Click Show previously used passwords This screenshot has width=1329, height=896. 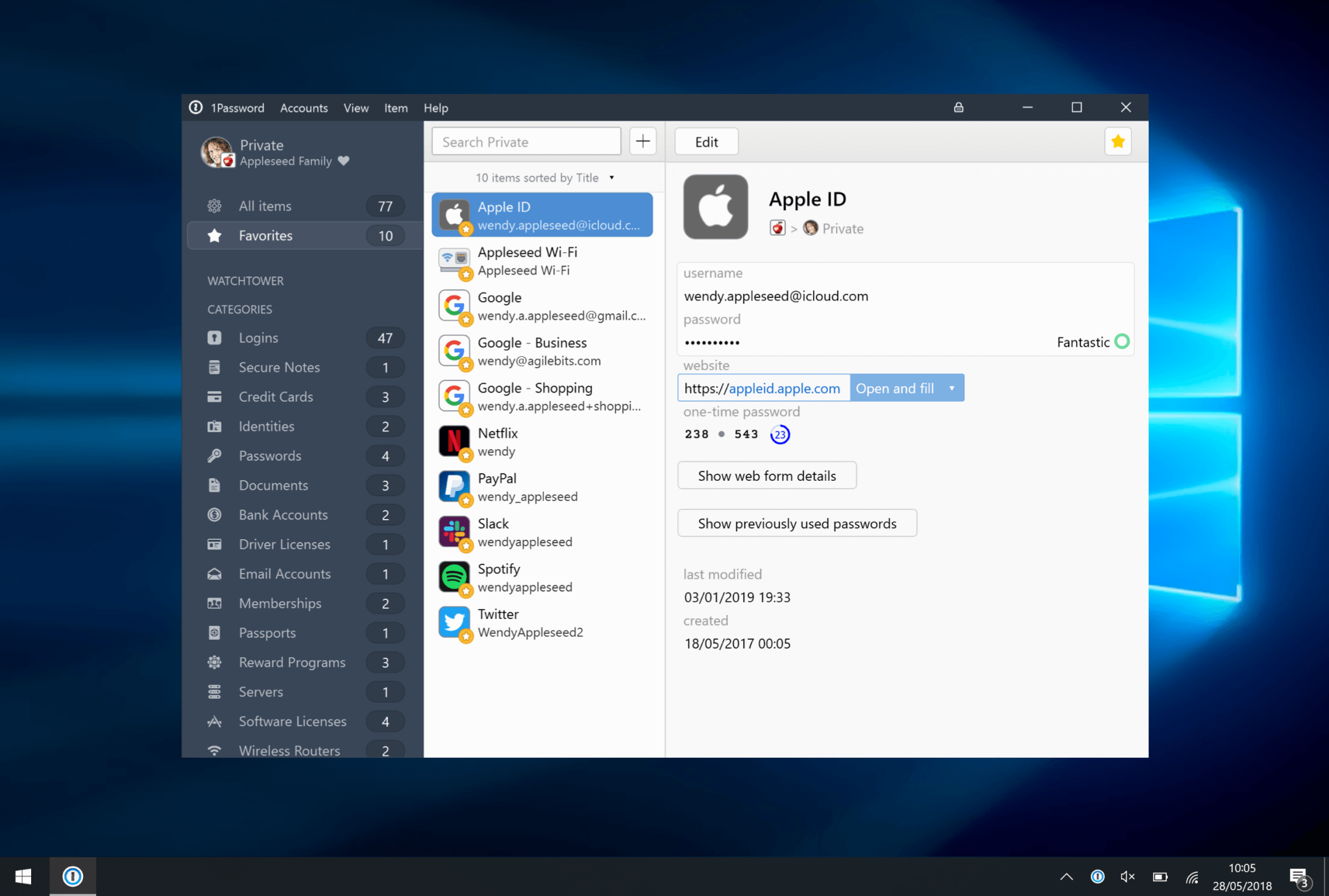pyautogui.click(x=797, y=523)
